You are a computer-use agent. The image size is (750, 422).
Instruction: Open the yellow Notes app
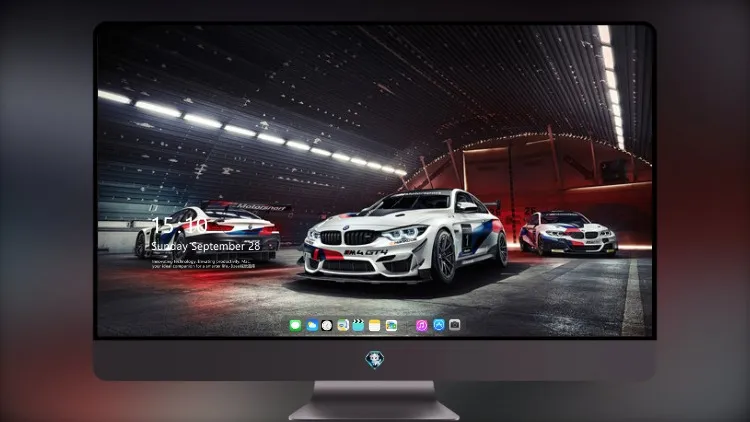pos(375,325)
